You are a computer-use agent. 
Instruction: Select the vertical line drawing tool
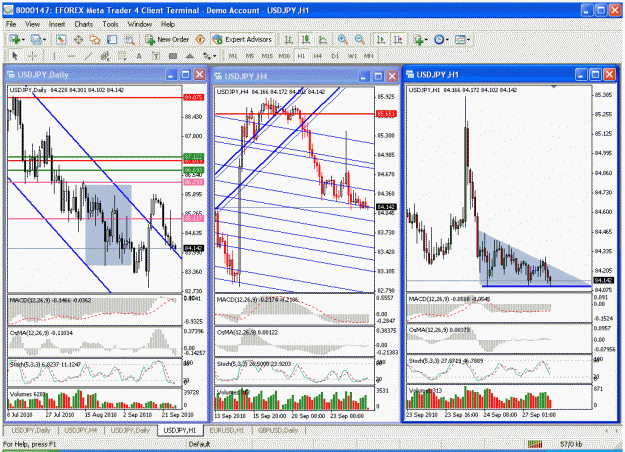(54, 56)
